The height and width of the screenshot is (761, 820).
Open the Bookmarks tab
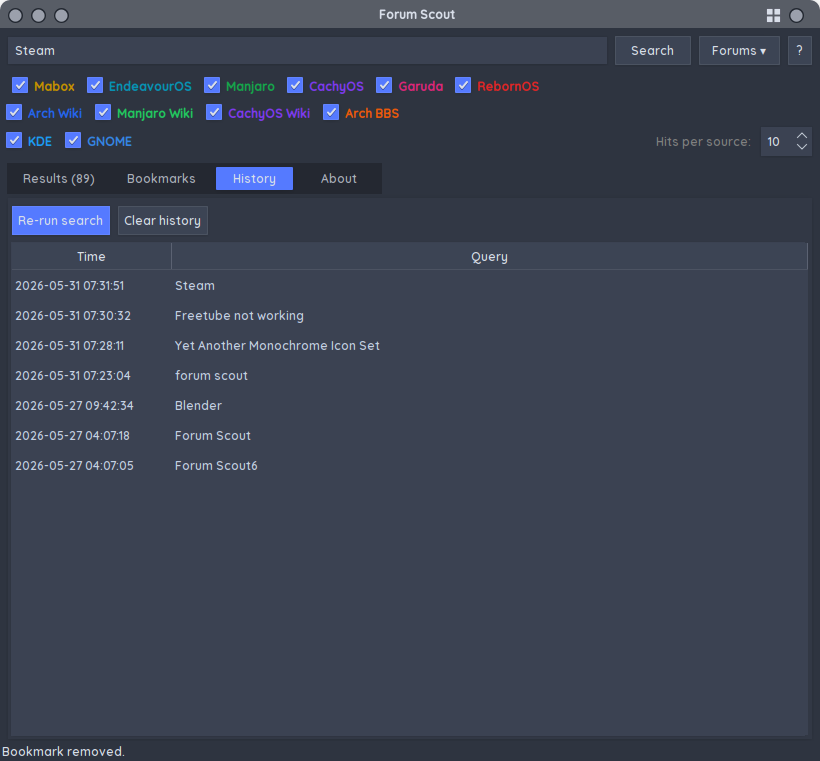(161, 179)
